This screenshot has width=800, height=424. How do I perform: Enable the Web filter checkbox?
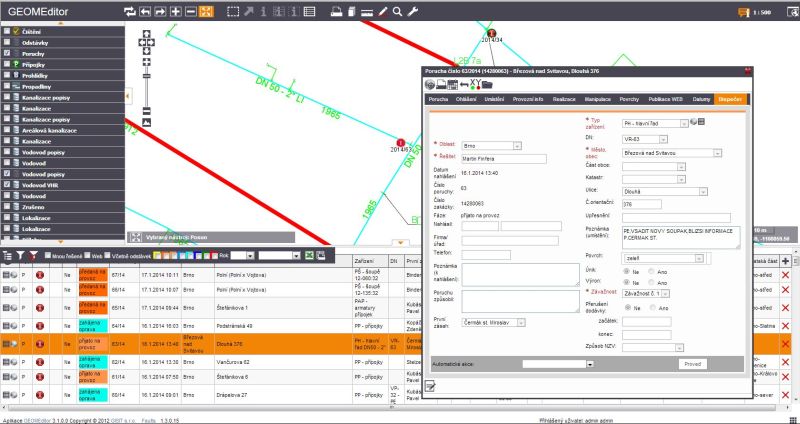[87, 255]
